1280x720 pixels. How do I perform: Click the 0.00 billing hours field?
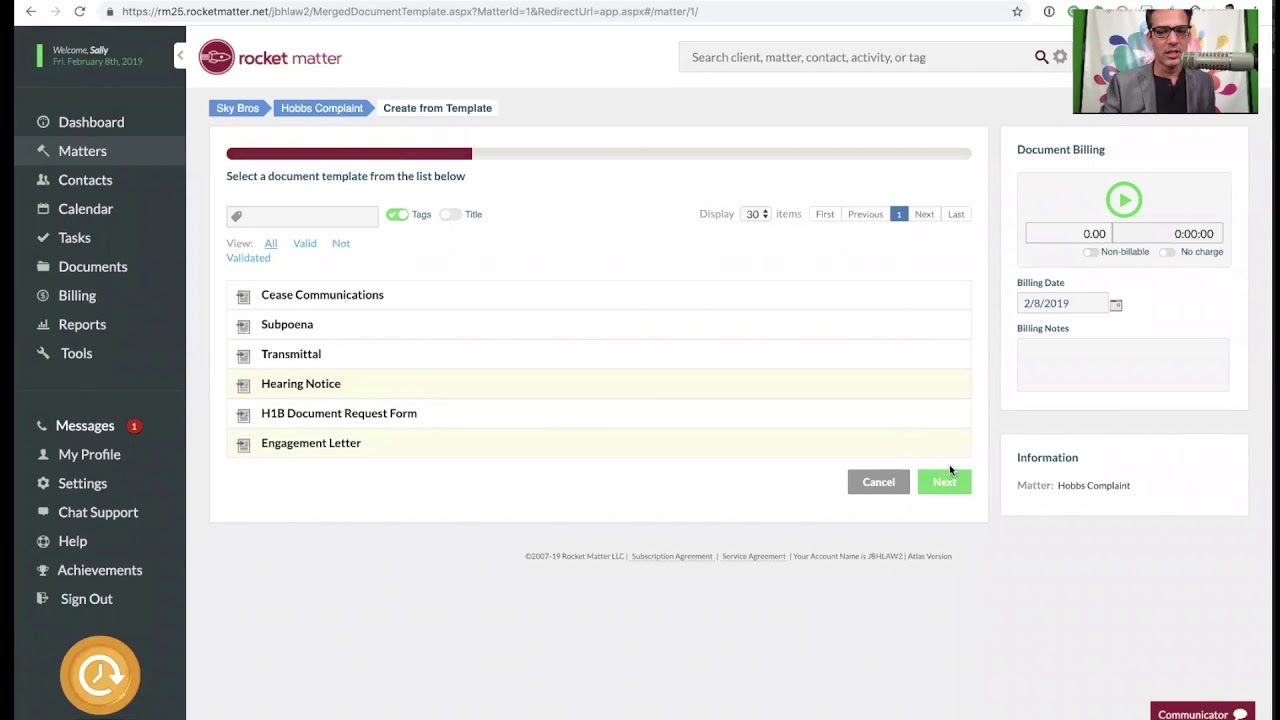tap(1068, 234)
